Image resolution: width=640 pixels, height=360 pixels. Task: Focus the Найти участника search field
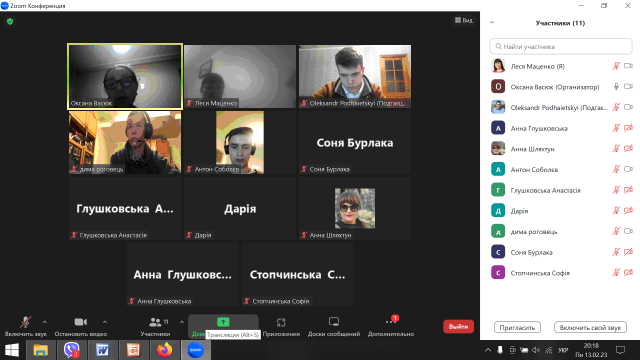pyautogui.click(x=561, y=47)
